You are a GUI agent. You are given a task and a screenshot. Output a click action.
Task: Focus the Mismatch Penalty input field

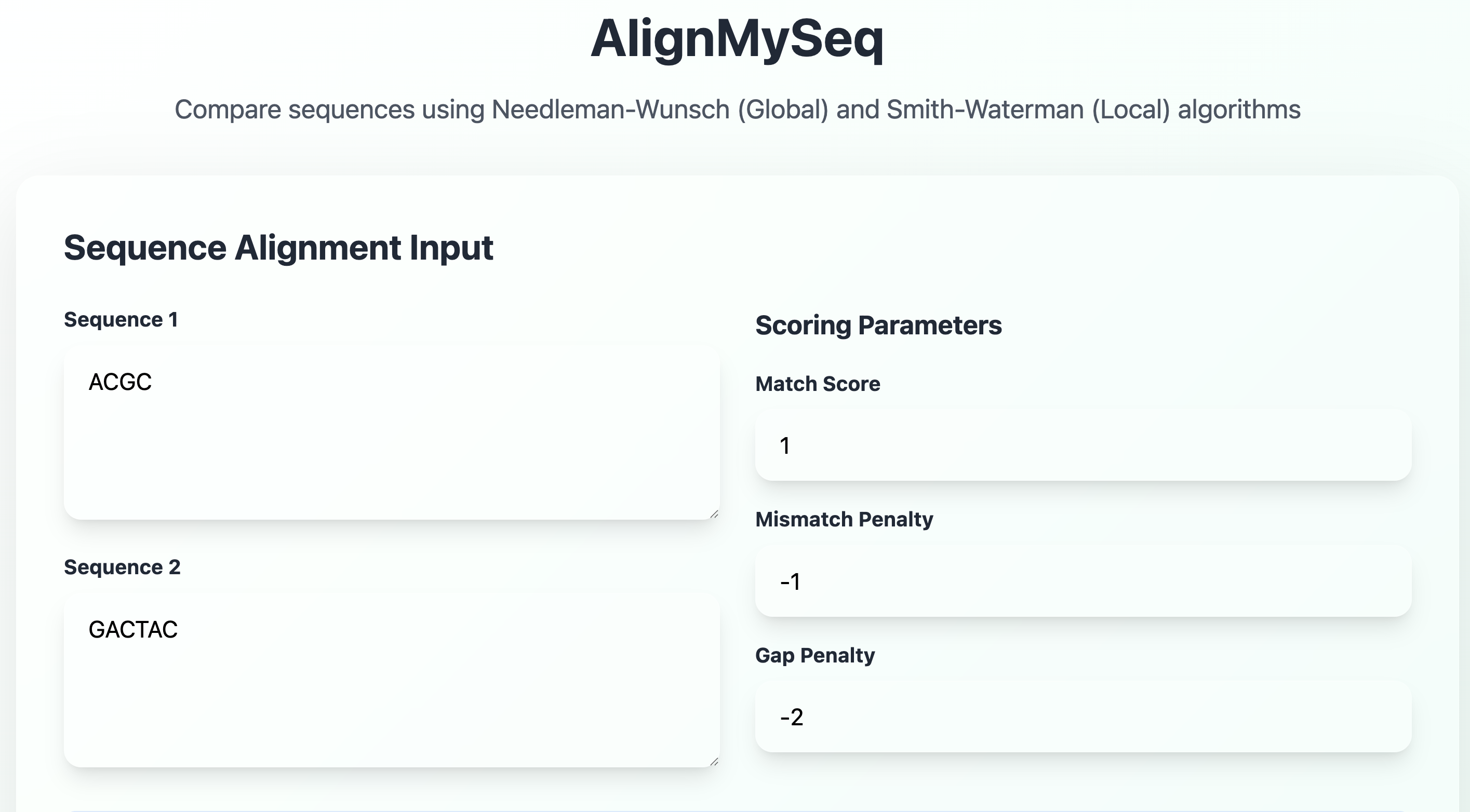pyautogui.click(x=1083, y=581)
